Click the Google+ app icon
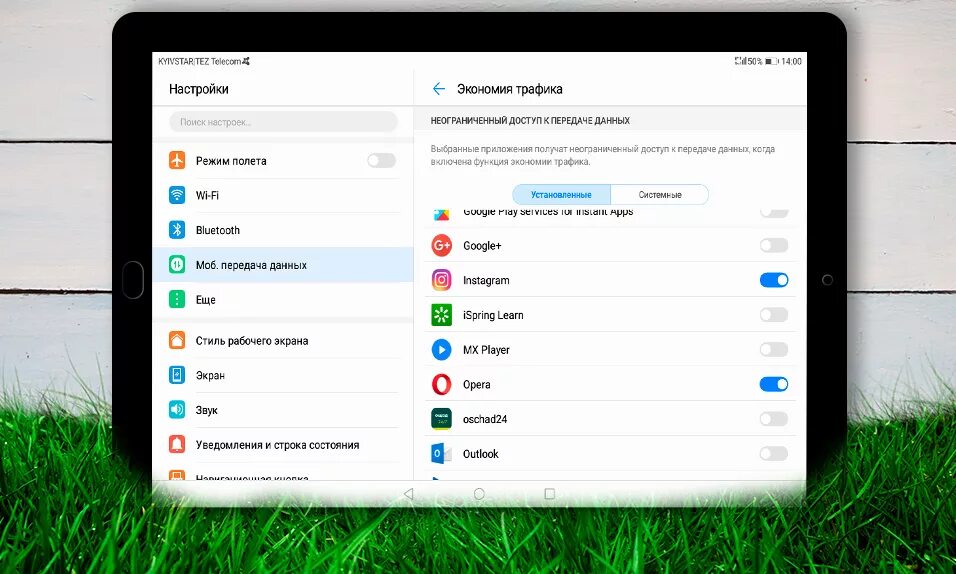This screenshot has width=956, height=574. (441, 245)
